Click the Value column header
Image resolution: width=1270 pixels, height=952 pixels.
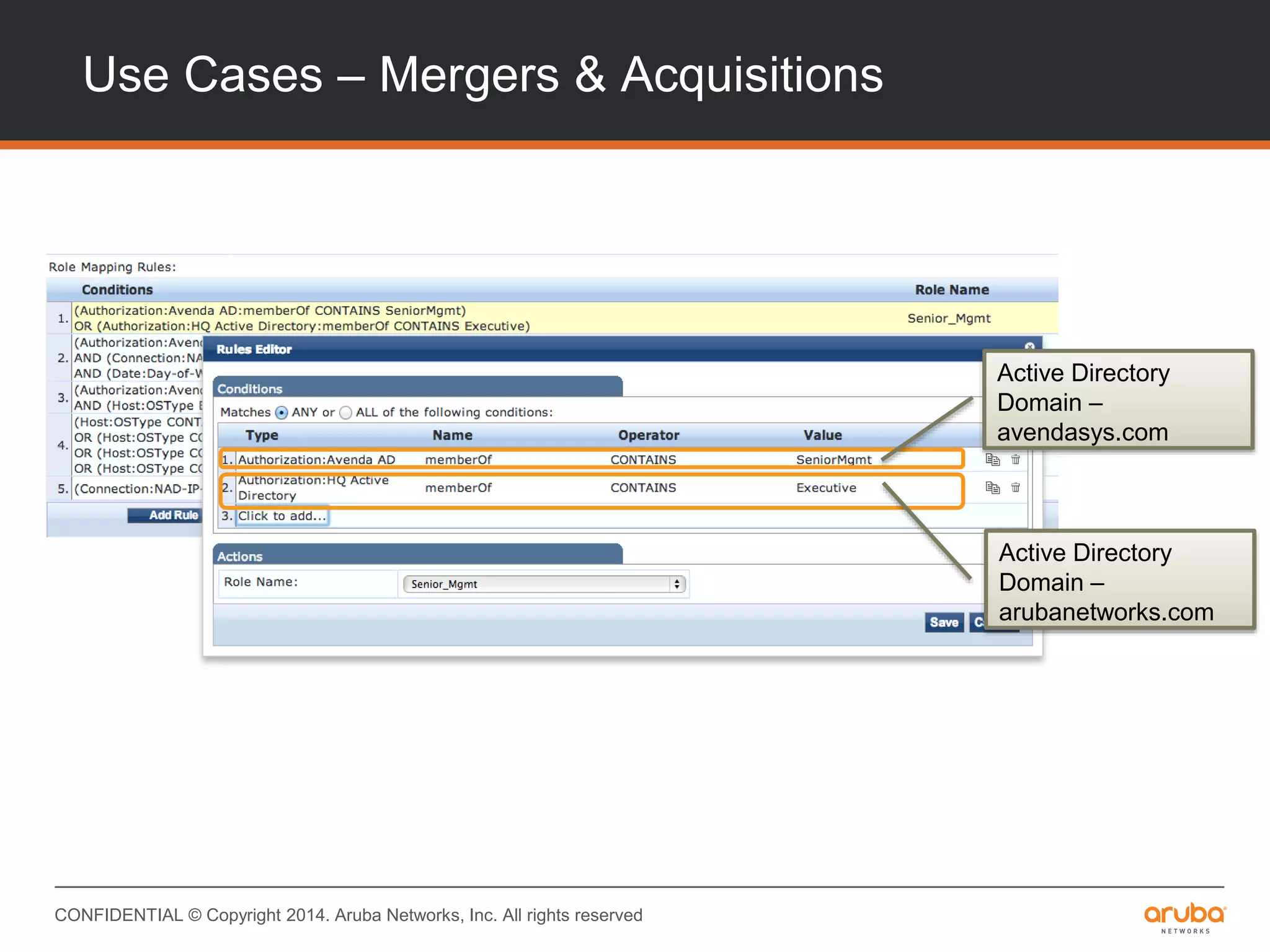(x=823, y=435)
